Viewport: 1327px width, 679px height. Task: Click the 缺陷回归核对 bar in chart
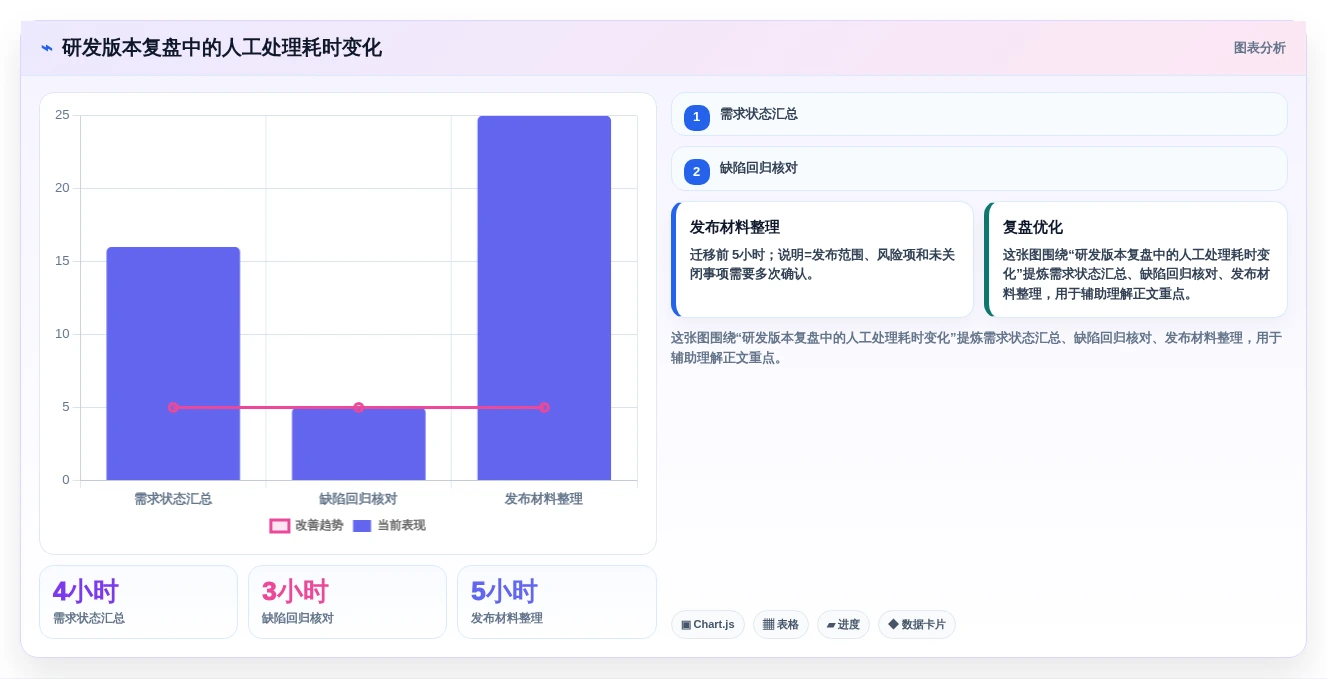[359, 444]
